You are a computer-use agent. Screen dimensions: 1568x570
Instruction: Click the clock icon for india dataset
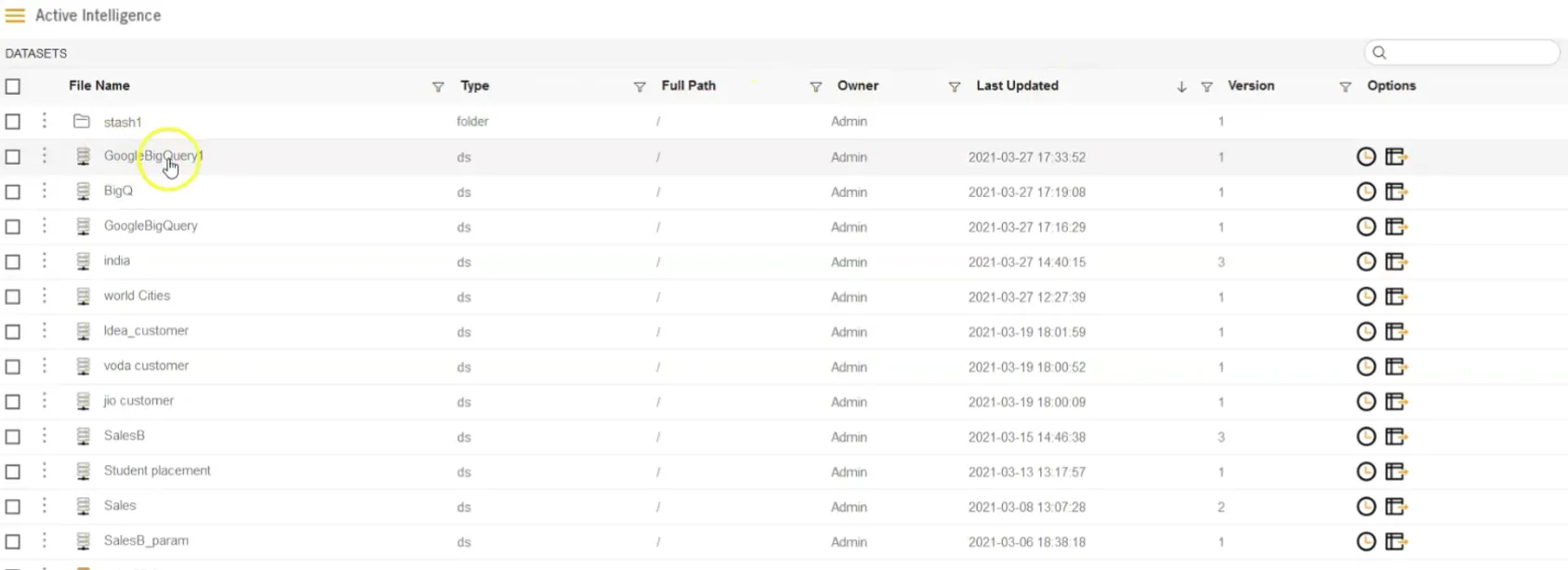click(x=1365, y=262)
